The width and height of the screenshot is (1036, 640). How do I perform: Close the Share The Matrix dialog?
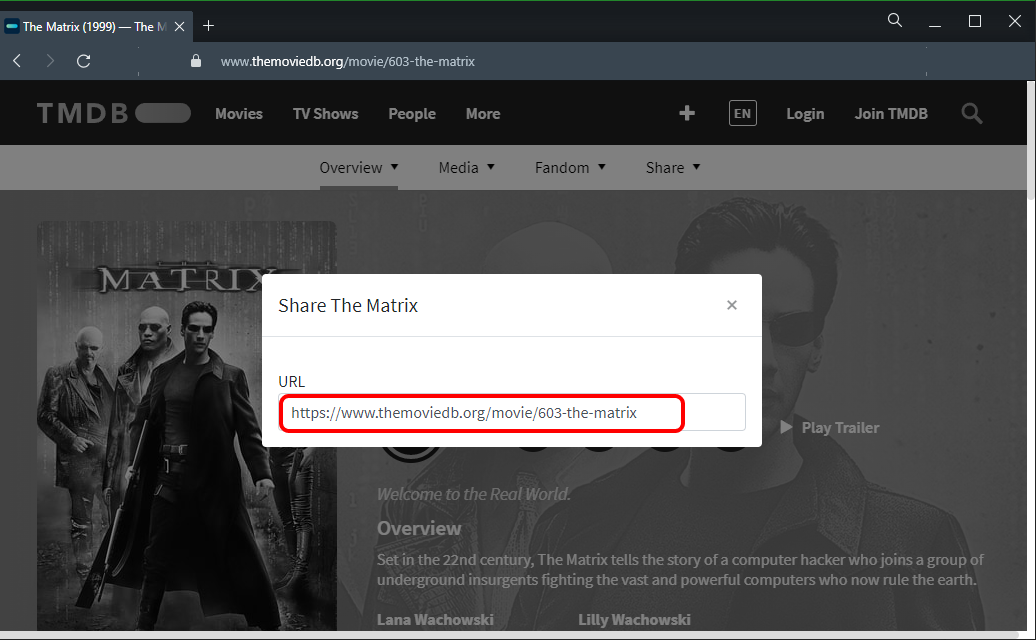point(731,305)
